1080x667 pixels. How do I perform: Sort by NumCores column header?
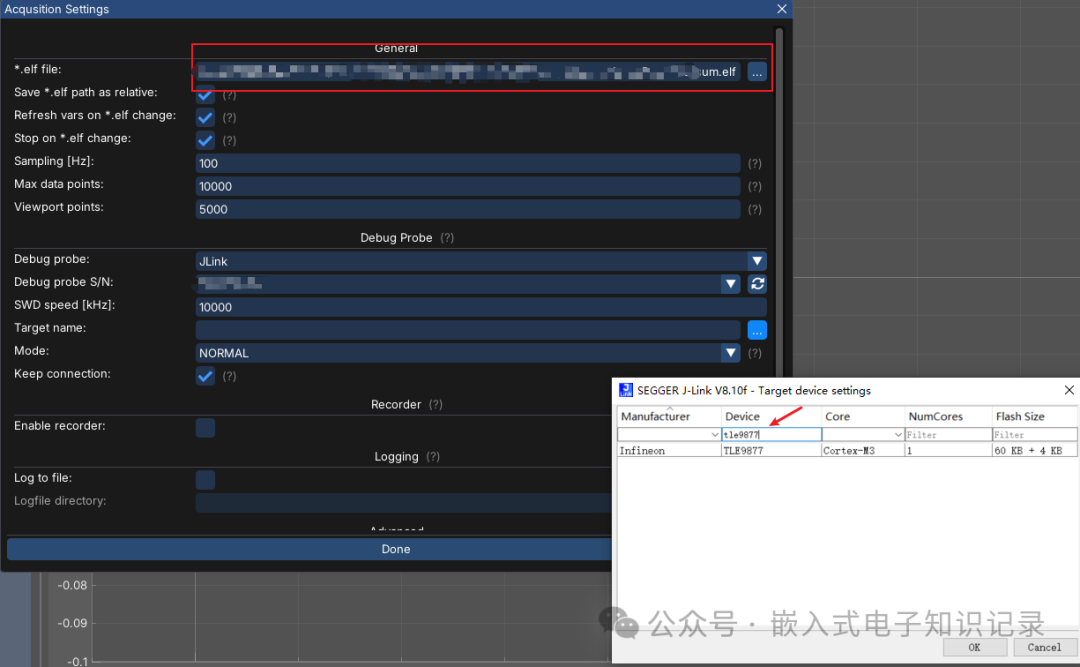click(948, 416)
